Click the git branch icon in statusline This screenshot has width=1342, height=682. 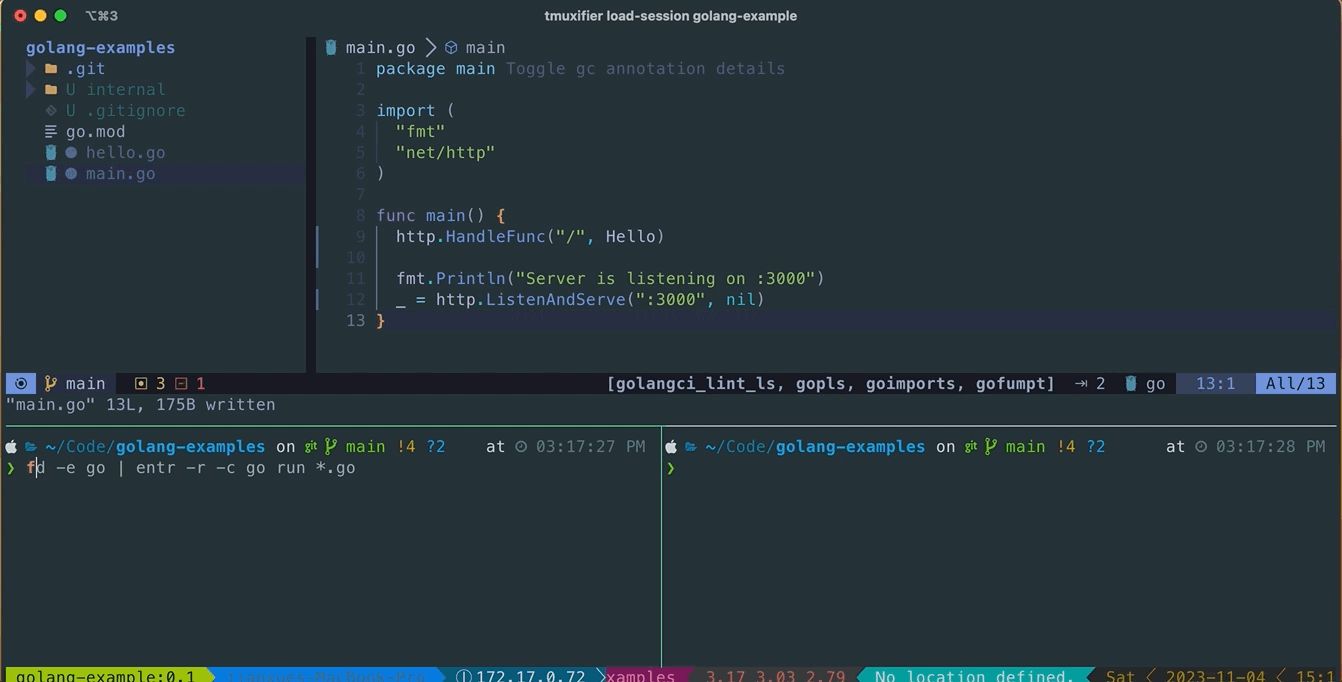coord(50,383)
